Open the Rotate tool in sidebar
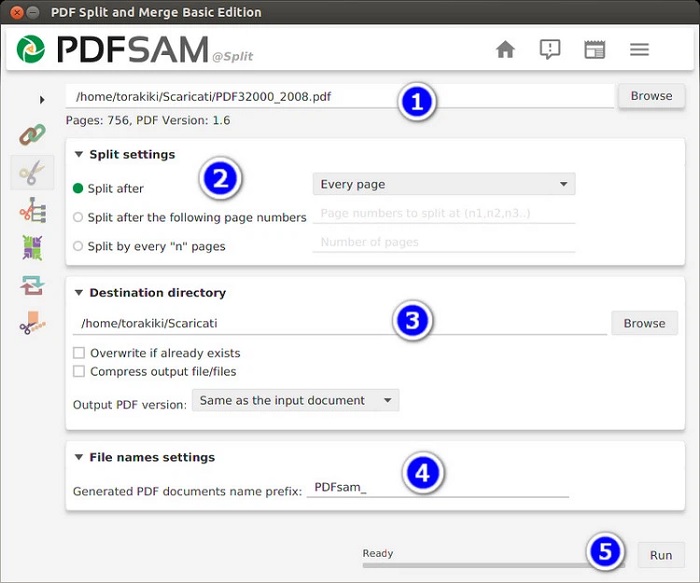 pos(32,286)
